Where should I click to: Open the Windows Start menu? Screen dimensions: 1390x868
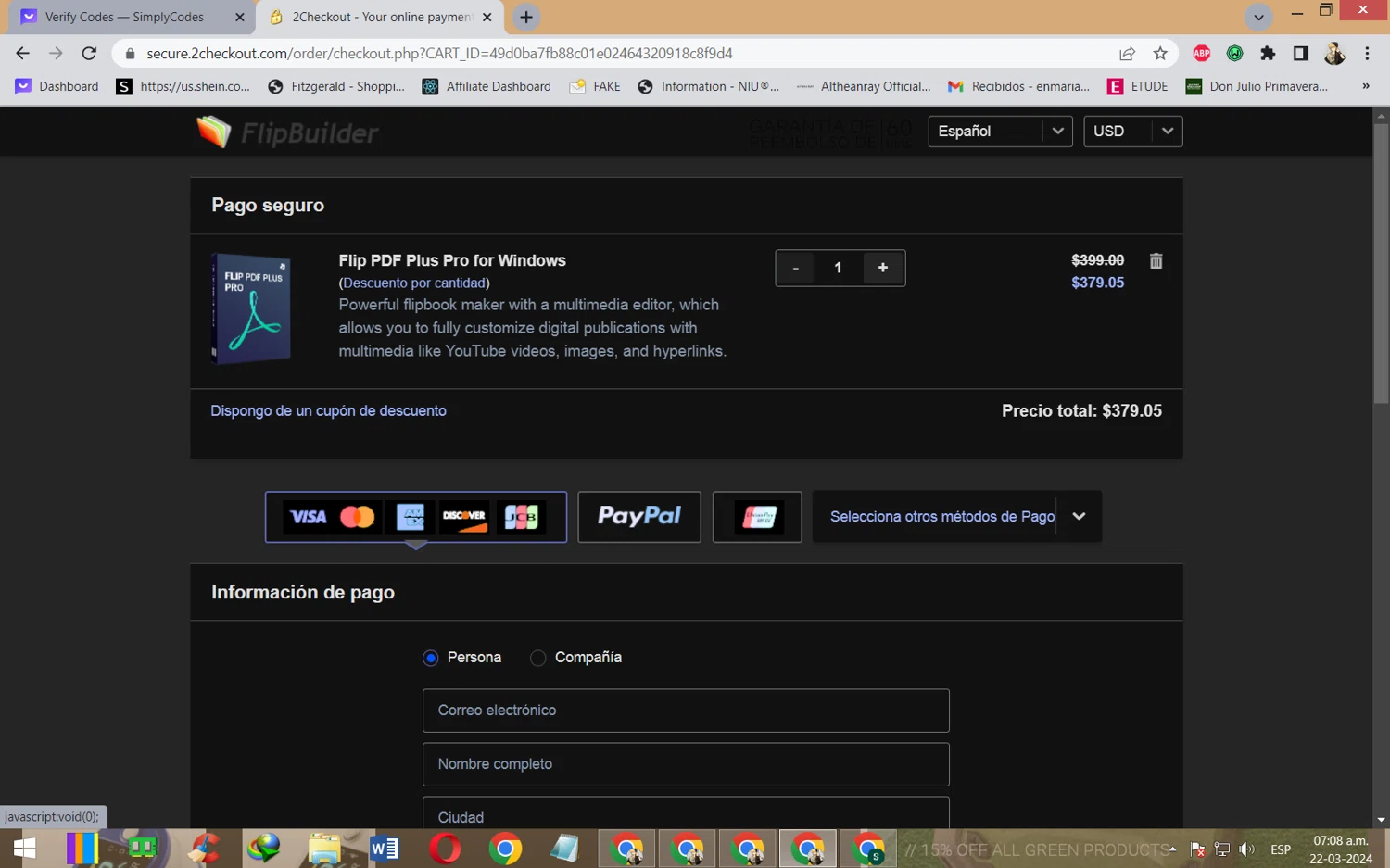25,849
